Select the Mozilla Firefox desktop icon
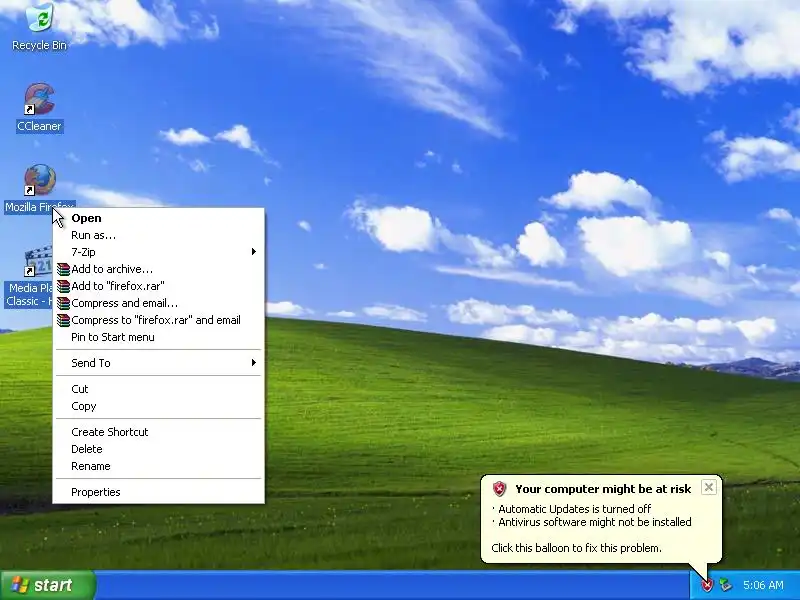The width and height of the screenshot is (800, 600). pyautogui.click(x=39, y=180)
